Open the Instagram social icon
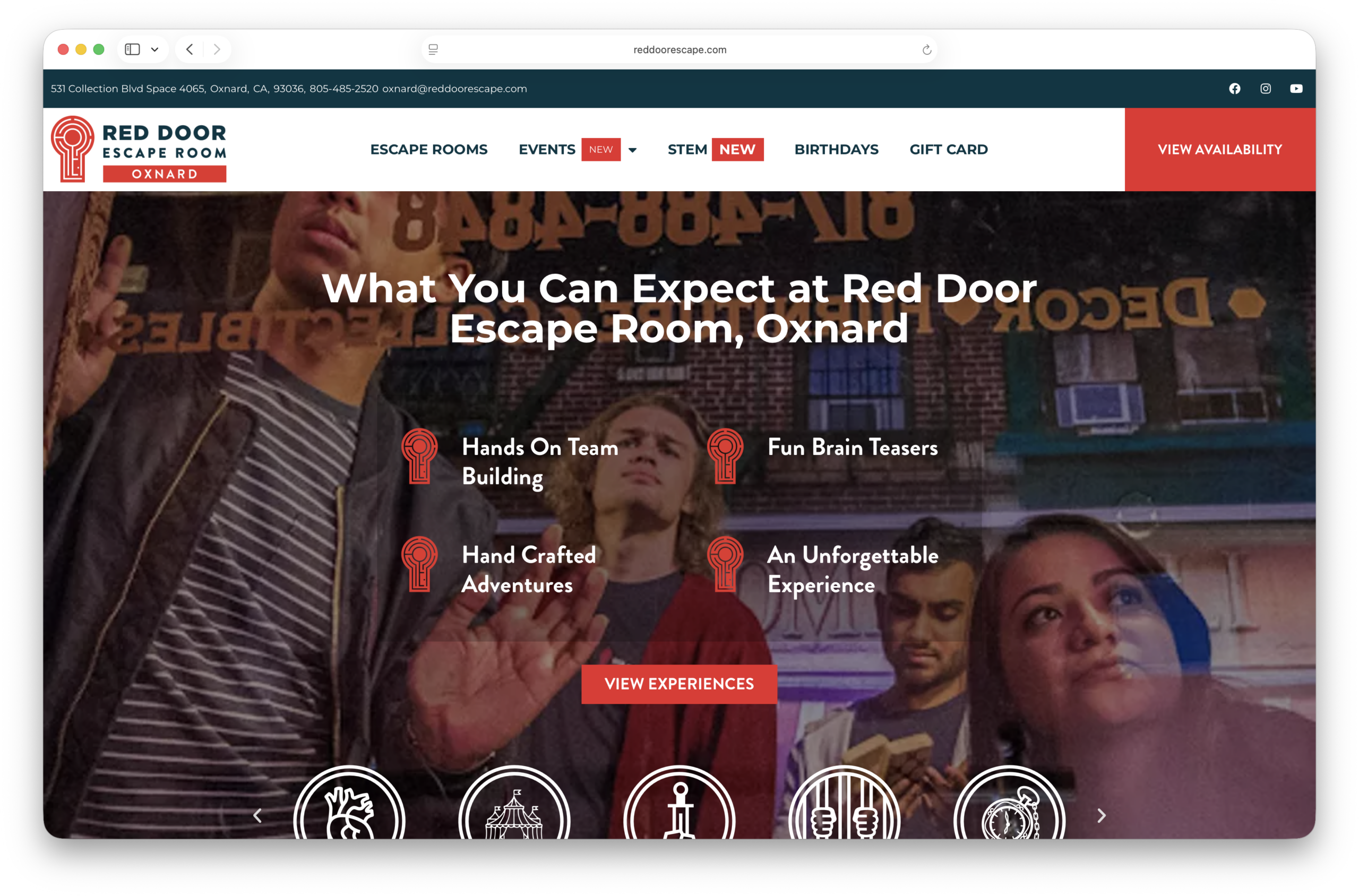The image size is (1359, 896). pyautogui.click(x=1265, y=89)
